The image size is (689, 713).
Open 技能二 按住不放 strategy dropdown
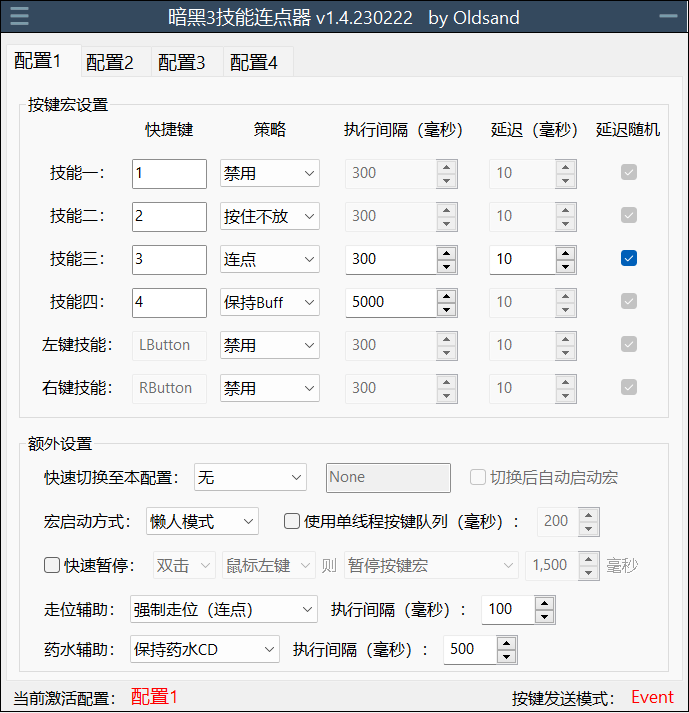pyautogui.click(x=270, y=216)
